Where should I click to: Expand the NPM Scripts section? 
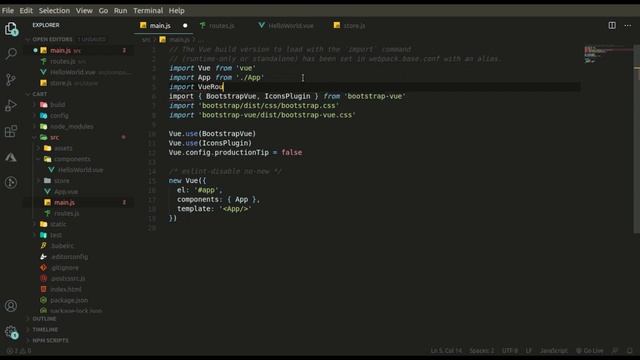(50, 340)
